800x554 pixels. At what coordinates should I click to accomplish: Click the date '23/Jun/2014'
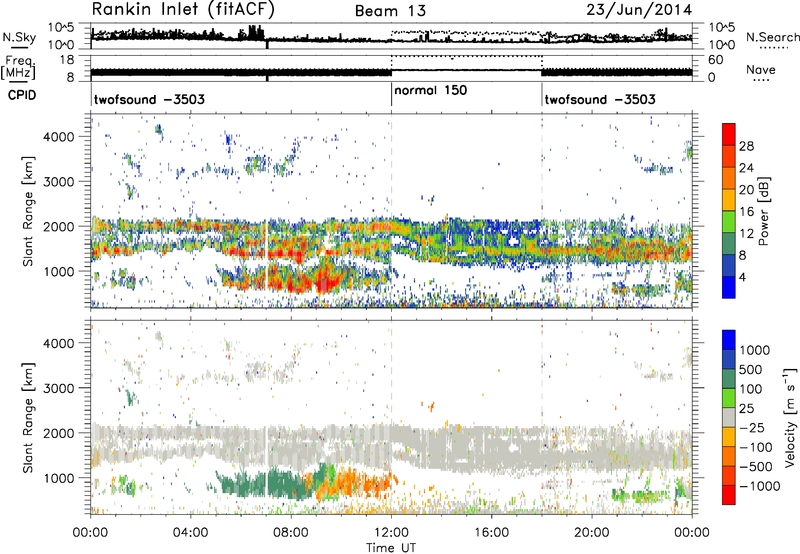coord(639,9)
